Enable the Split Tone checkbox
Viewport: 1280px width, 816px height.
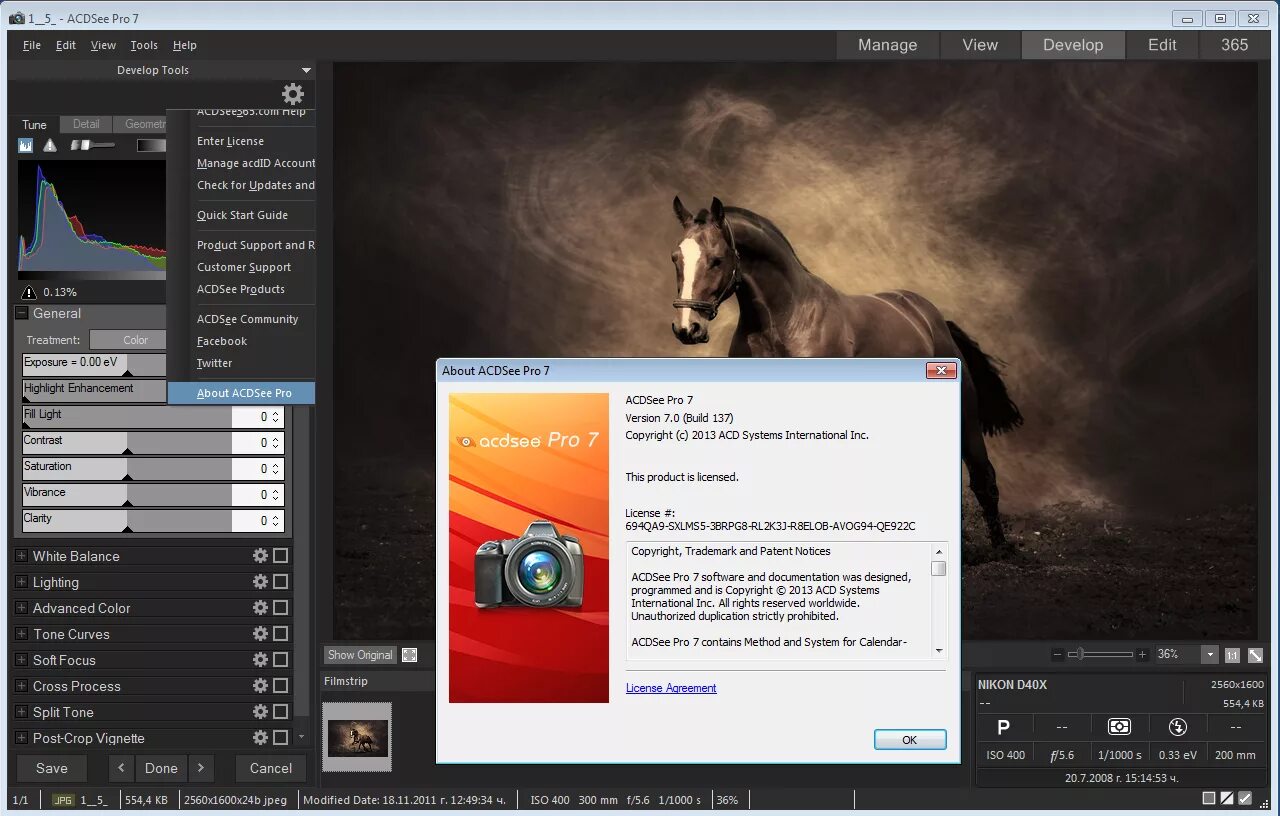tap(281, 711)
